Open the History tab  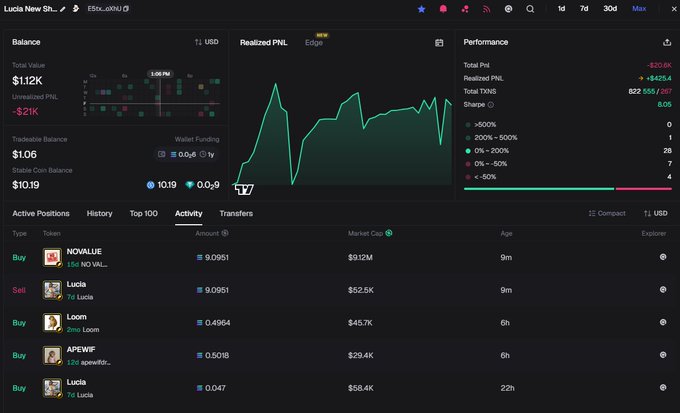click(99, 213)
